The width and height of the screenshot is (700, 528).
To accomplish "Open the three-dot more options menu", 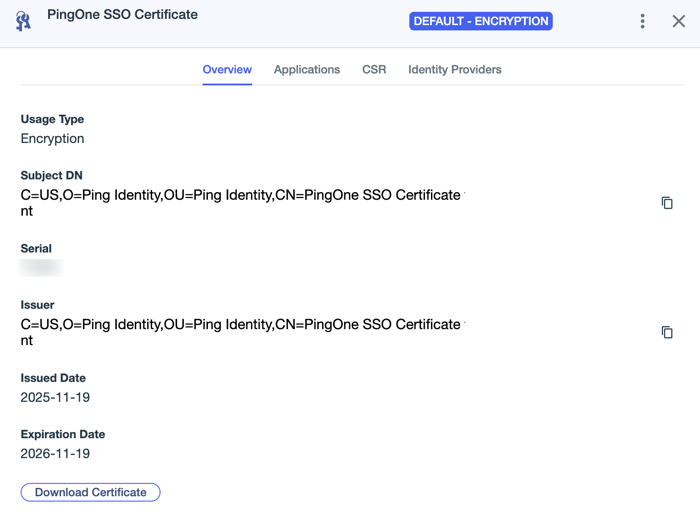I will point(642,21).
